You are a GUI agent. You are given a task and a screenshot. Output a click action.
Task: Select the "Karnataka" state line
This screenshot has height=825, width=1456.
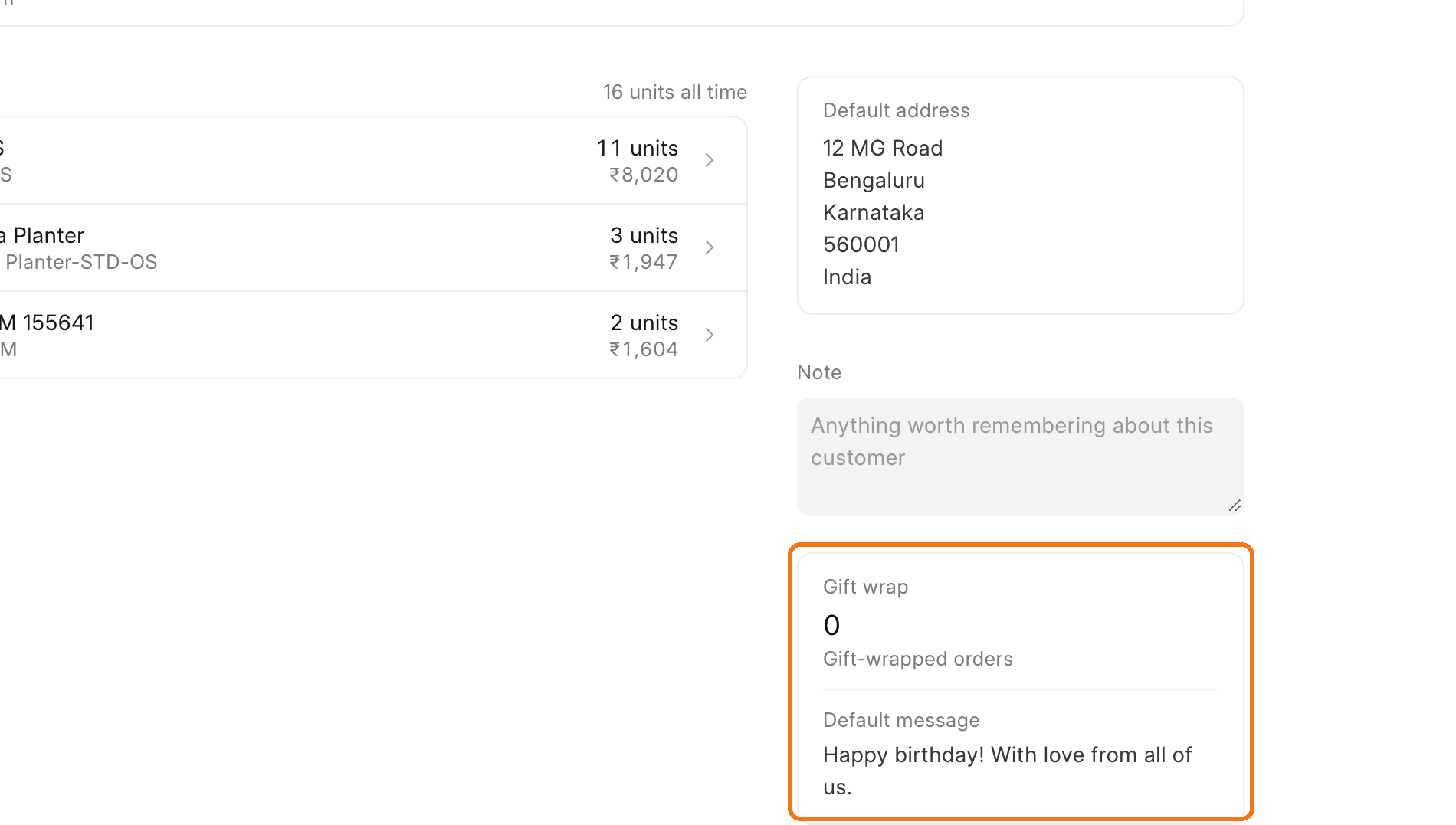874,212
